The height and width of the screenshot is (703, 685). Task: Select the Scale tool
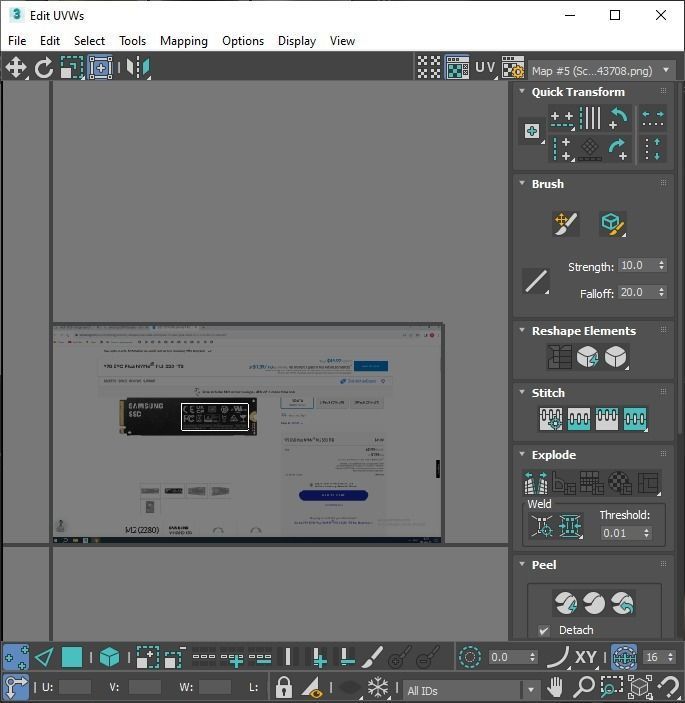click(x=72, y=68)
